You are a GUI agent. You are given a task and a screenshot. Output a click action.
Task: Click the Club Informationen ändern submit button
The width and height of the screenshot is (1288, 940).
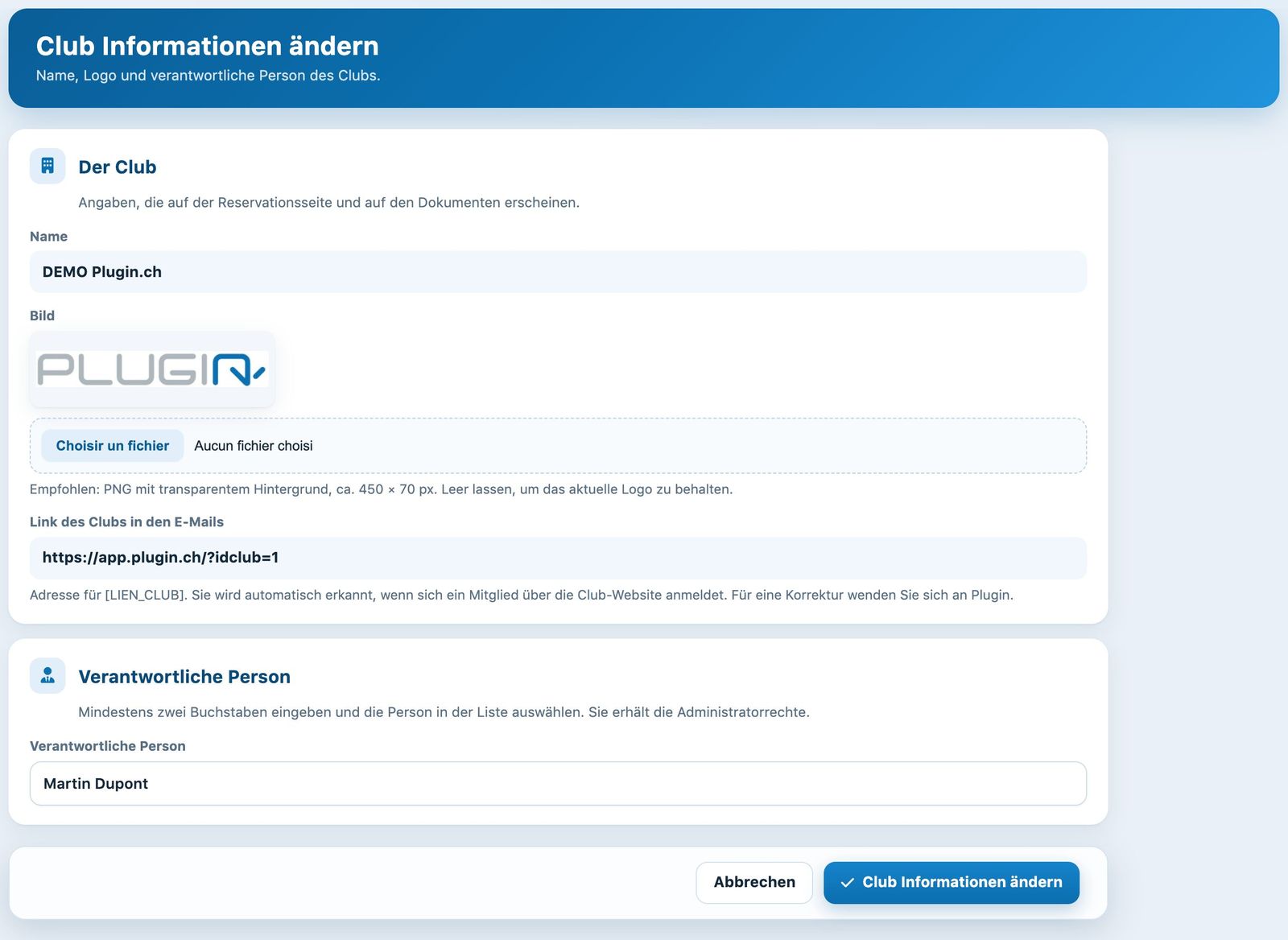point(952,882)
